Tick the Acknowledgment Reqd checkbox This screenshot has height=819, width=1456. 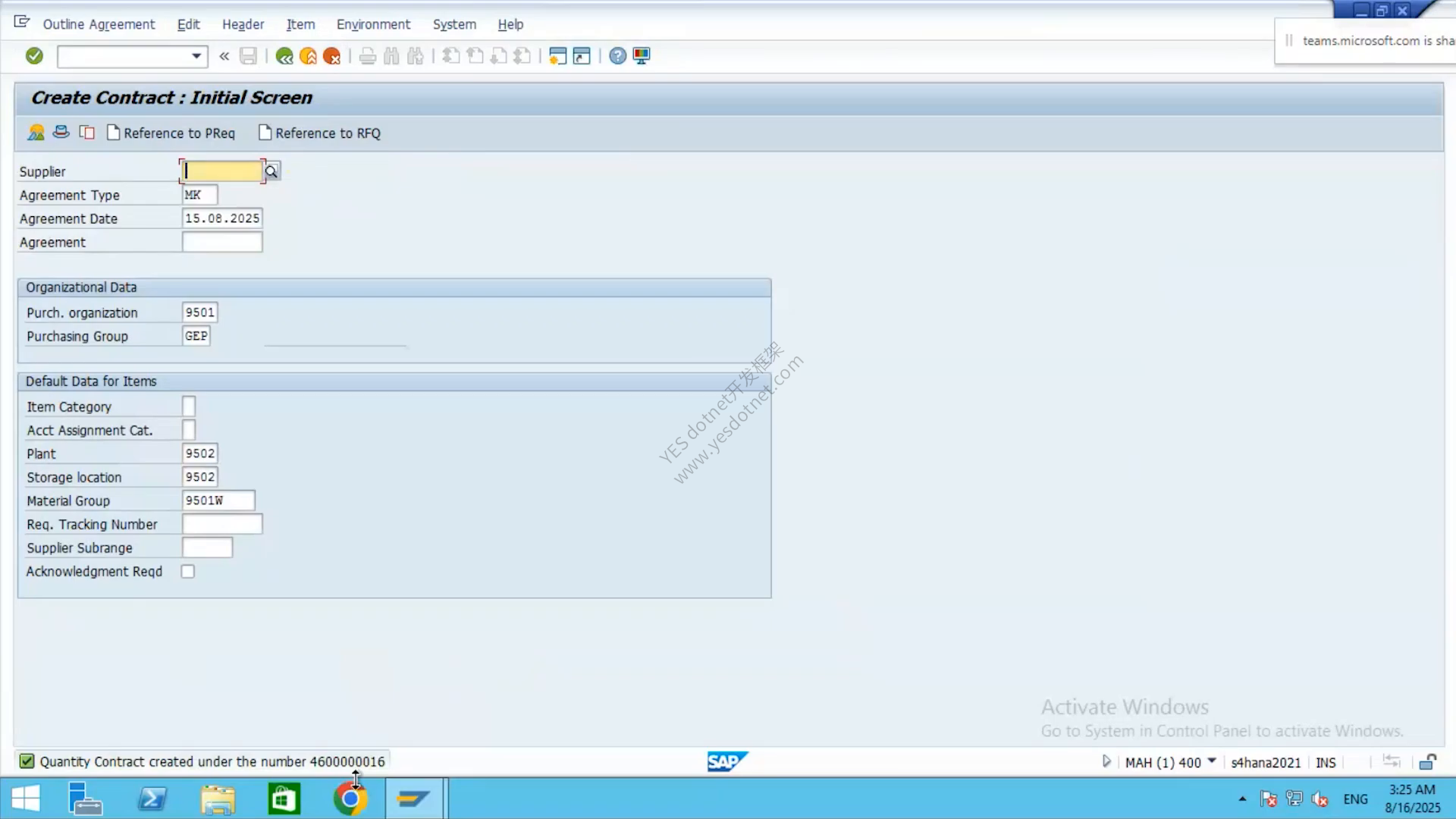(x=188, y=572)
